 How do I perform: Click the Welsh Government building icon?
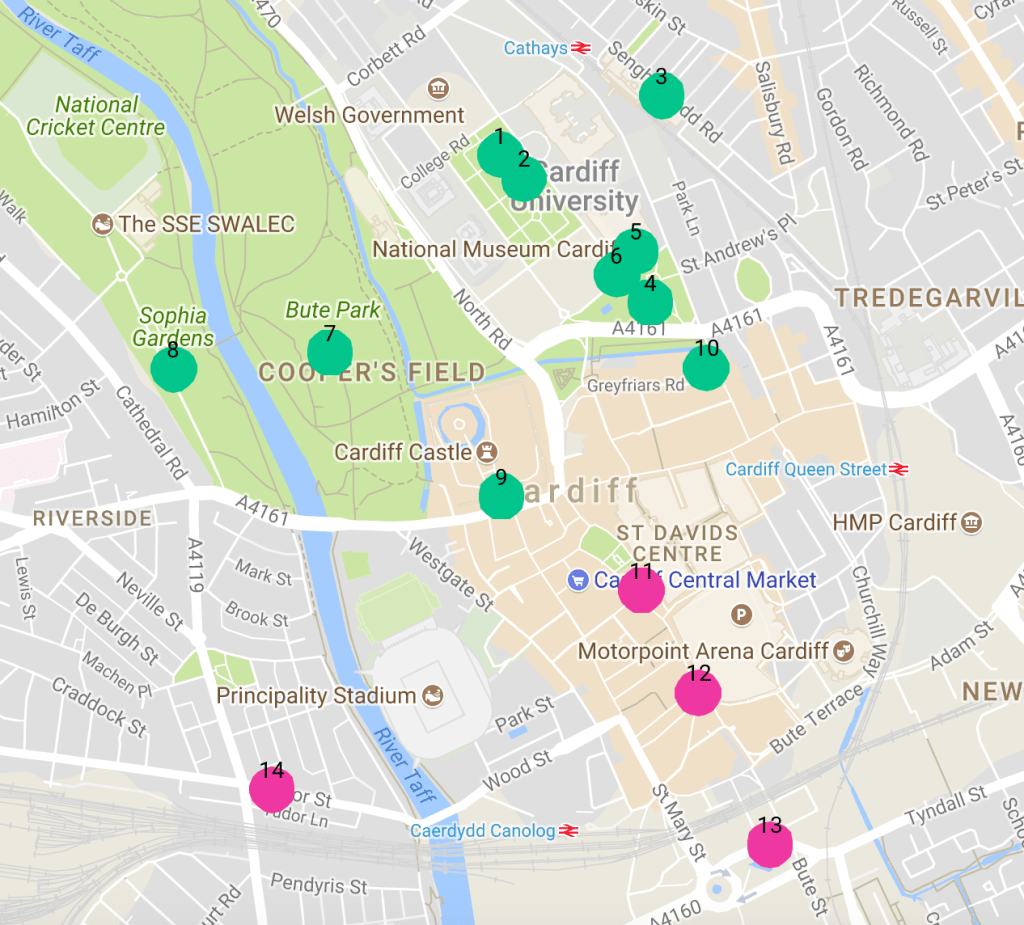click(438, 88)
